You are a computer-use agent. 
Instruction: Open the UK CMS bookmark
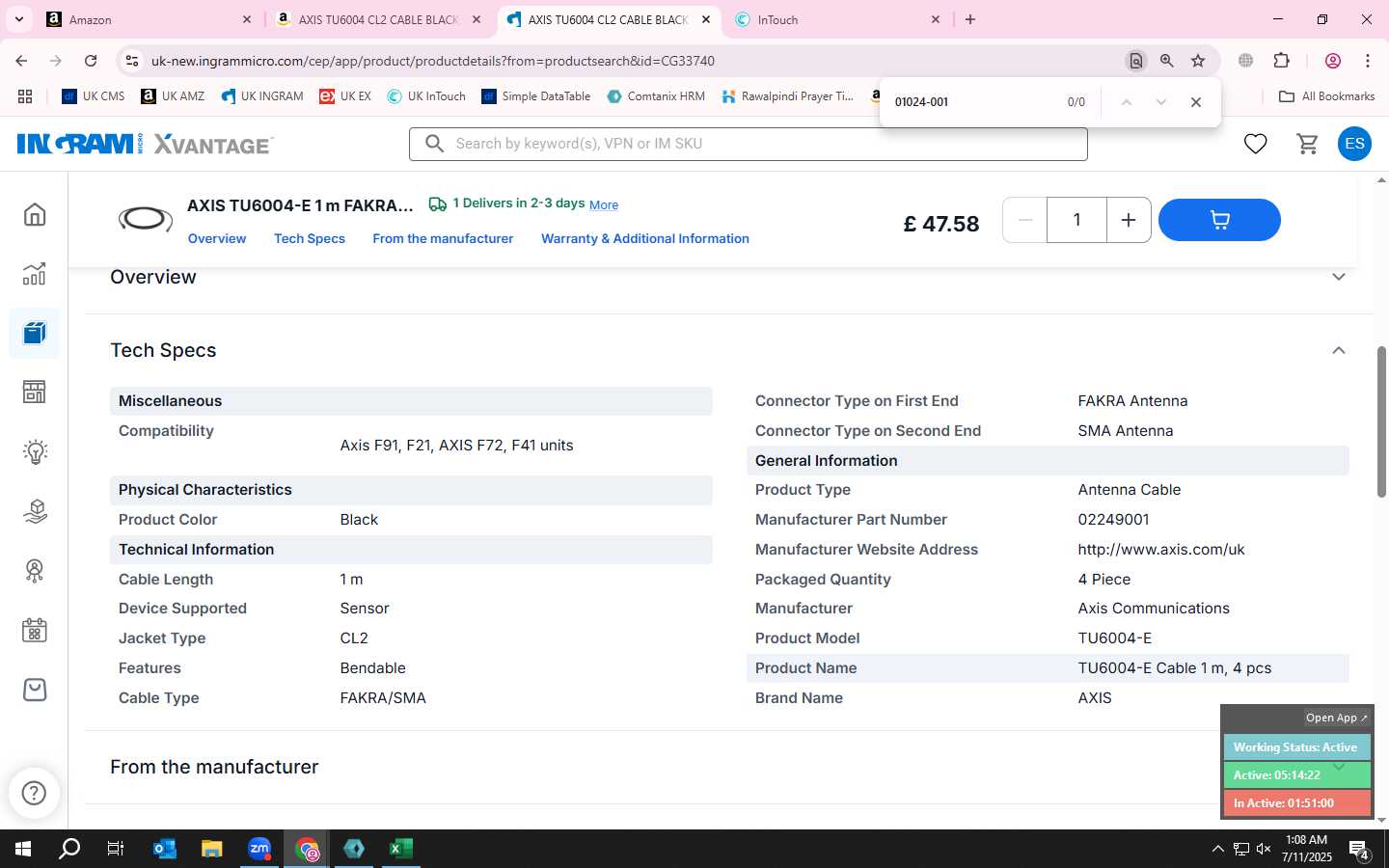tap(94, 96)
